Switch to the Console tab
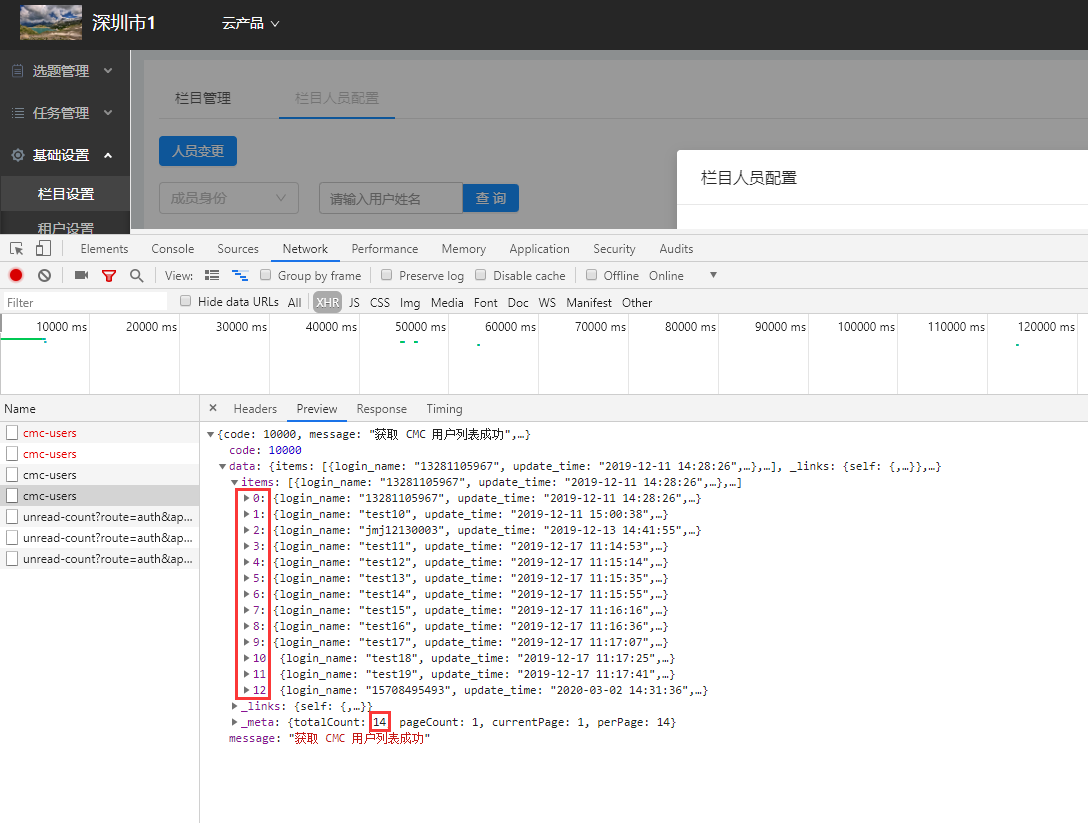 click(172, 249)
